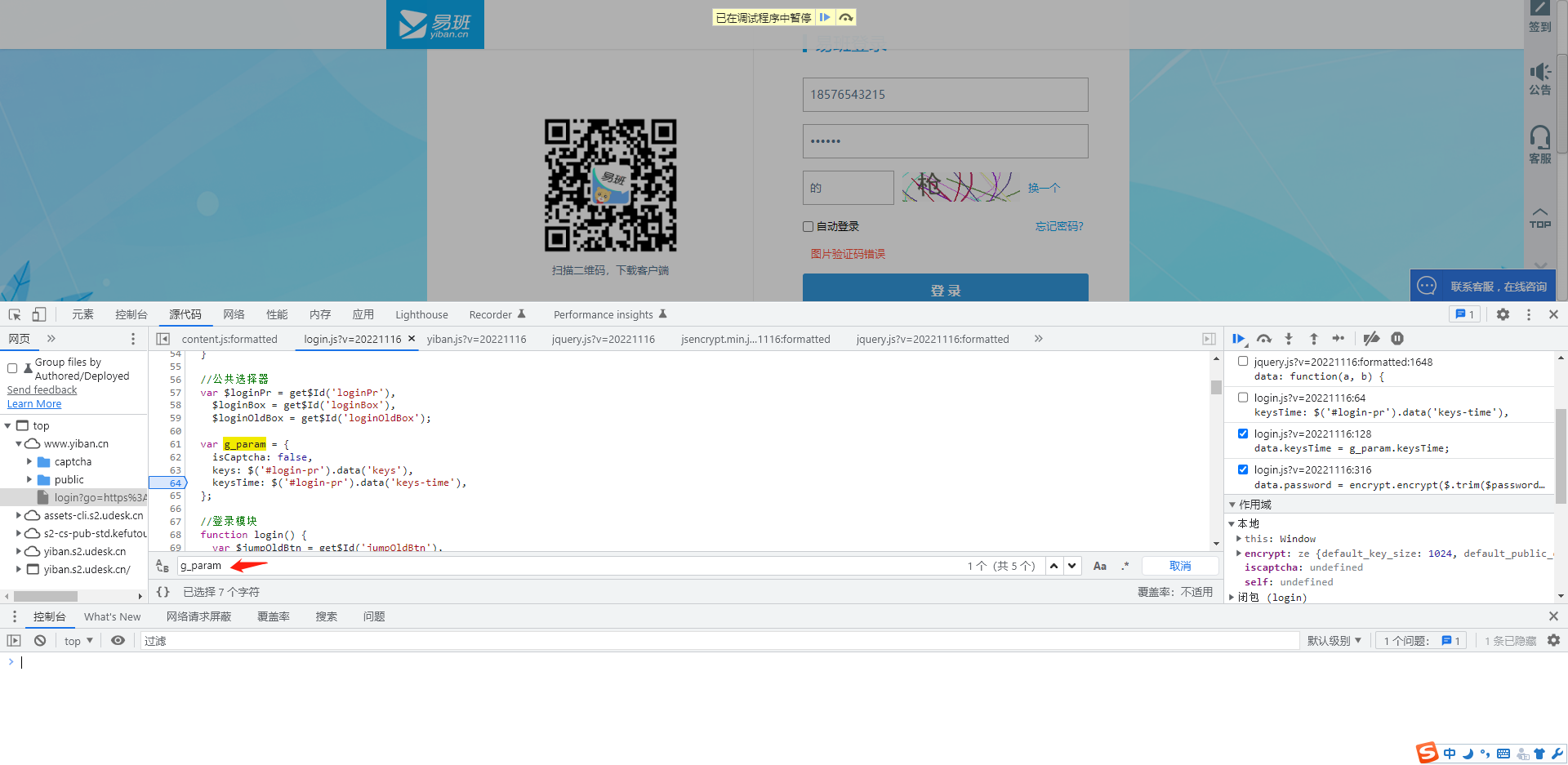Step over next function call icon

[x=1264, y=339]
